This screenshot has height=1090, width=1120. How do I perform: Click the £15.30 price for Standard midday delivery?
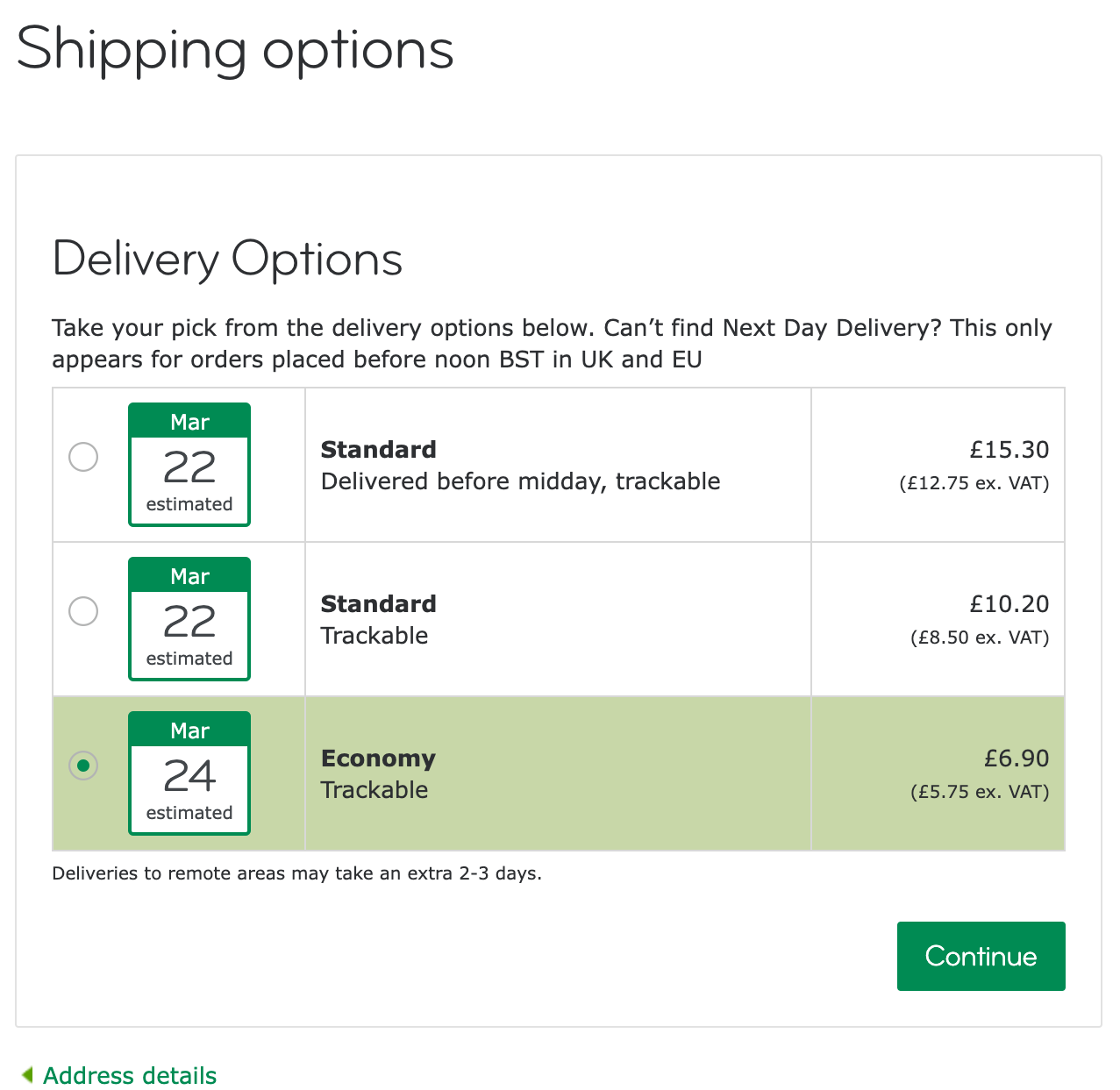coord(1009,450)
